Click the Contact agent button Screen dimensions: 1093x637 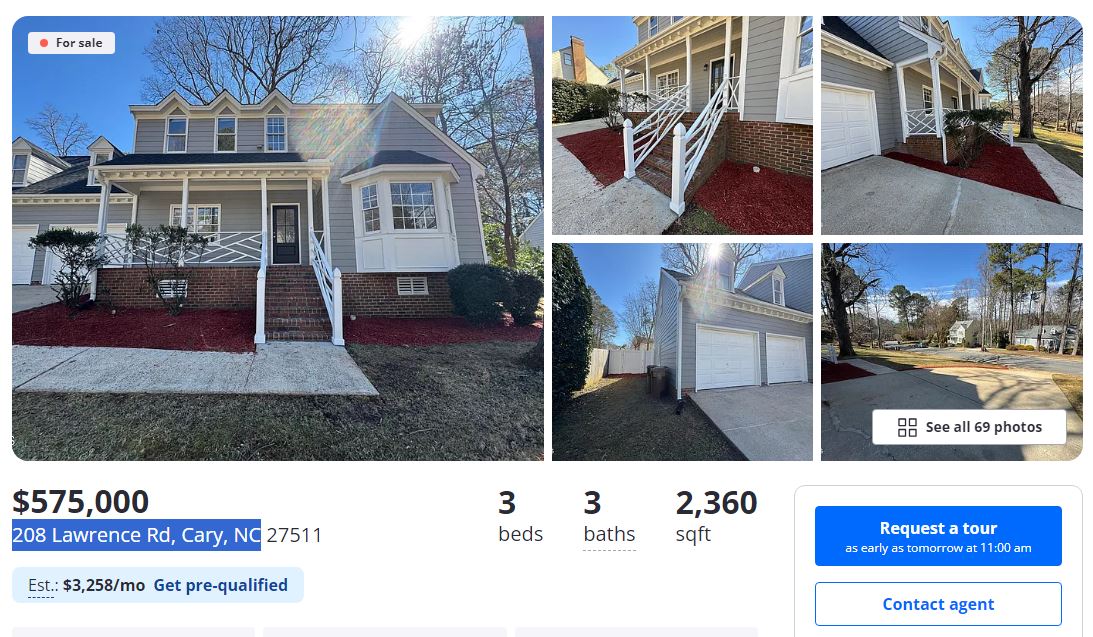(x=938, y=604)
